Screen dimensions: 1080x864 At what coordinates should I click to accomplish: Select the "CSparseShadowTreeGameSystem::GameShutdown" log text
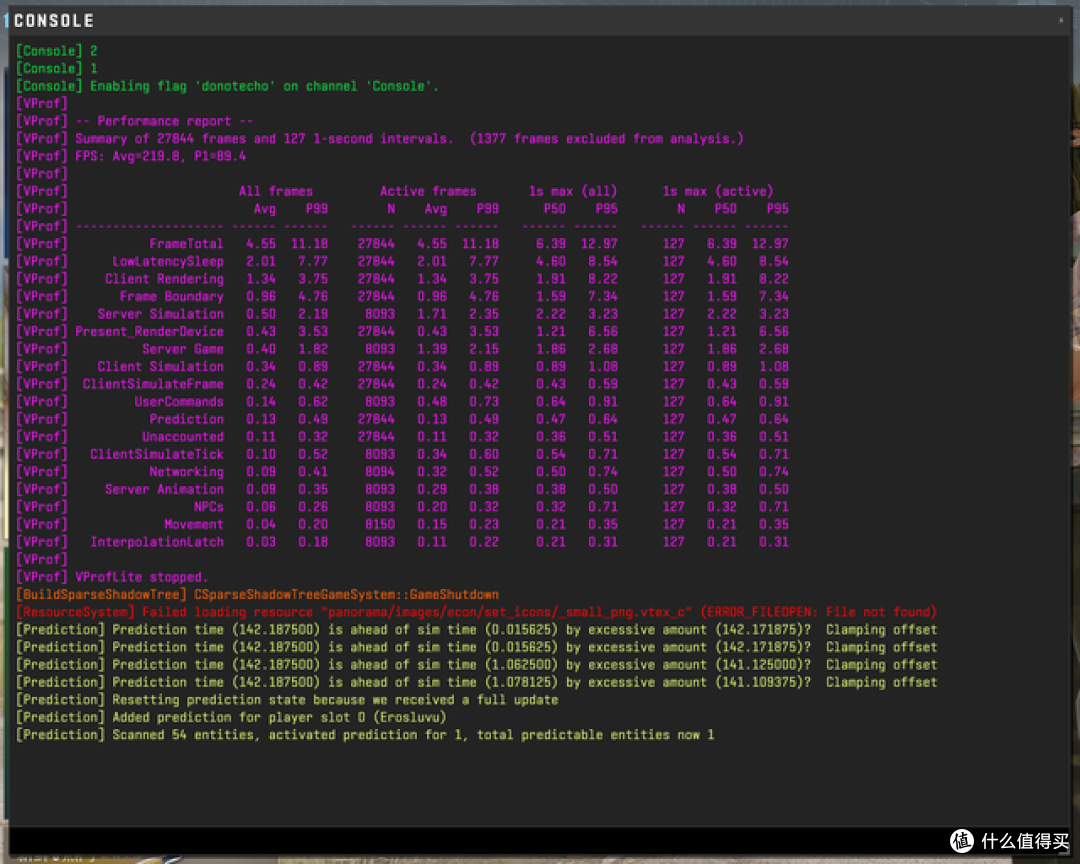click(x=346, y=595)
